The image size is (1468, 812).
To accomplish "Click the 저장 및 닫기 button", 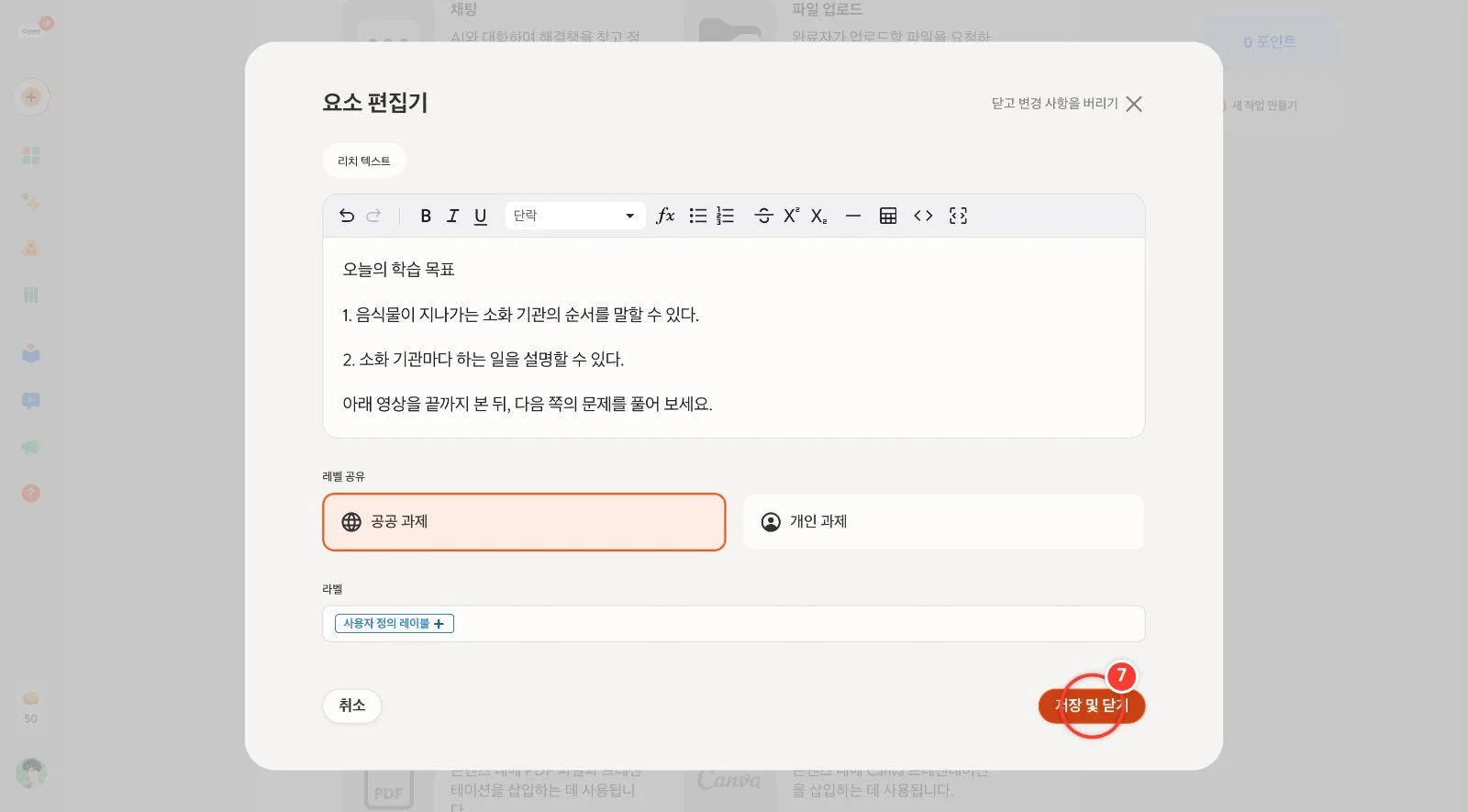I will click(x=1092, y=706).
